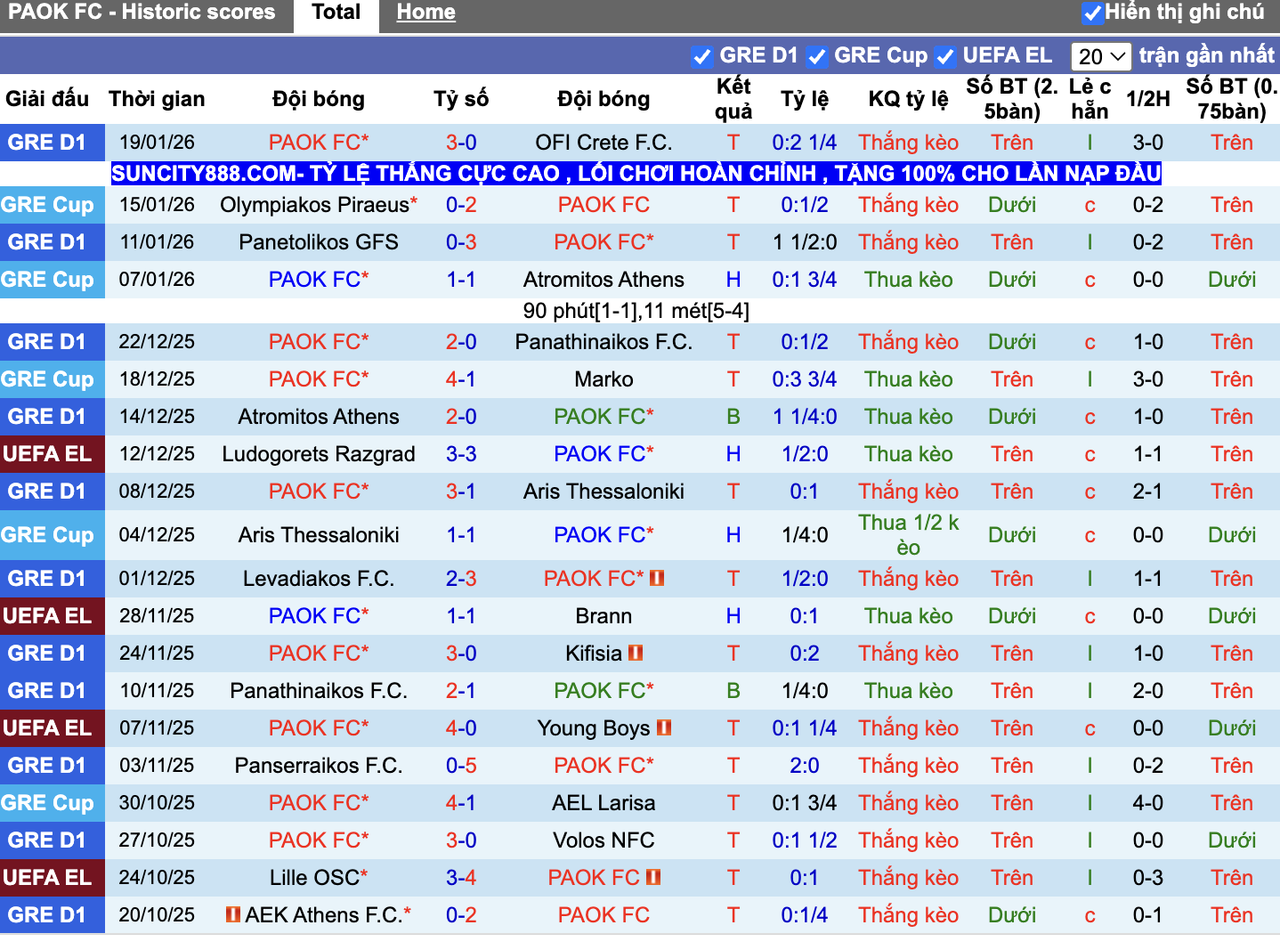Click Volos NFC team name
This screenshot has height=935, width=1280.
604,841
